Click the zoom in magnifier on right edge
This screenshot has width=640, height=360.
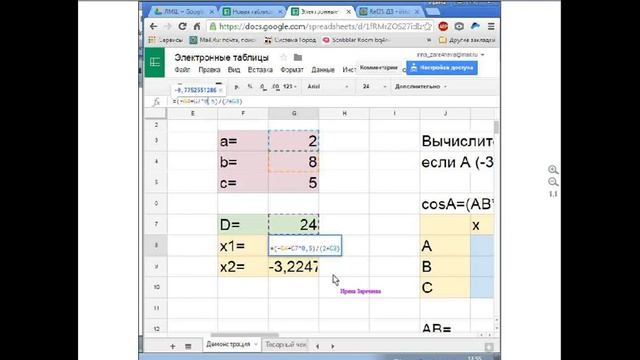[x=553, y=169]
